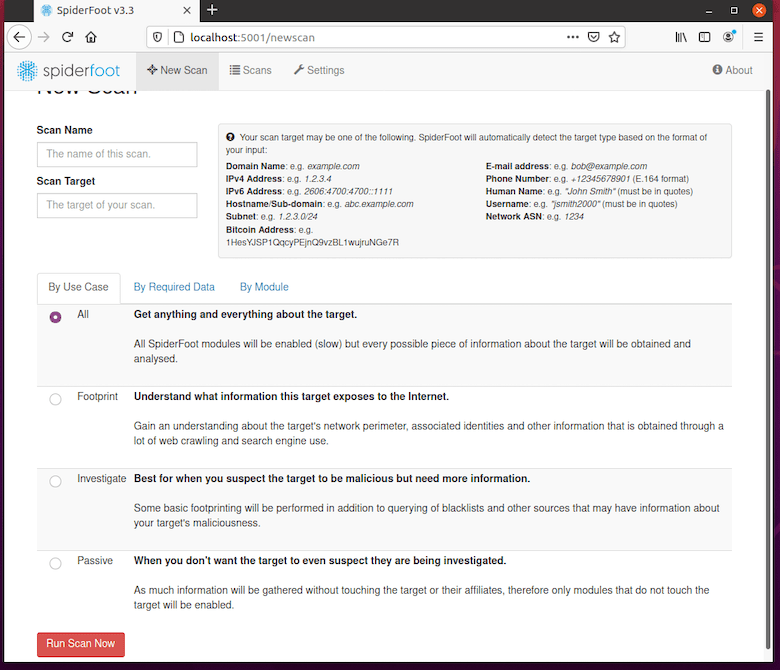Click the Network ASN example text

(574, 217)
